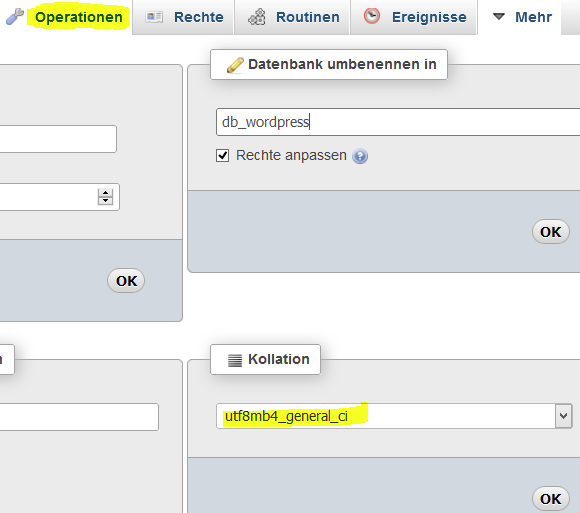Click the left panel spinner arrows

point(105,196)
